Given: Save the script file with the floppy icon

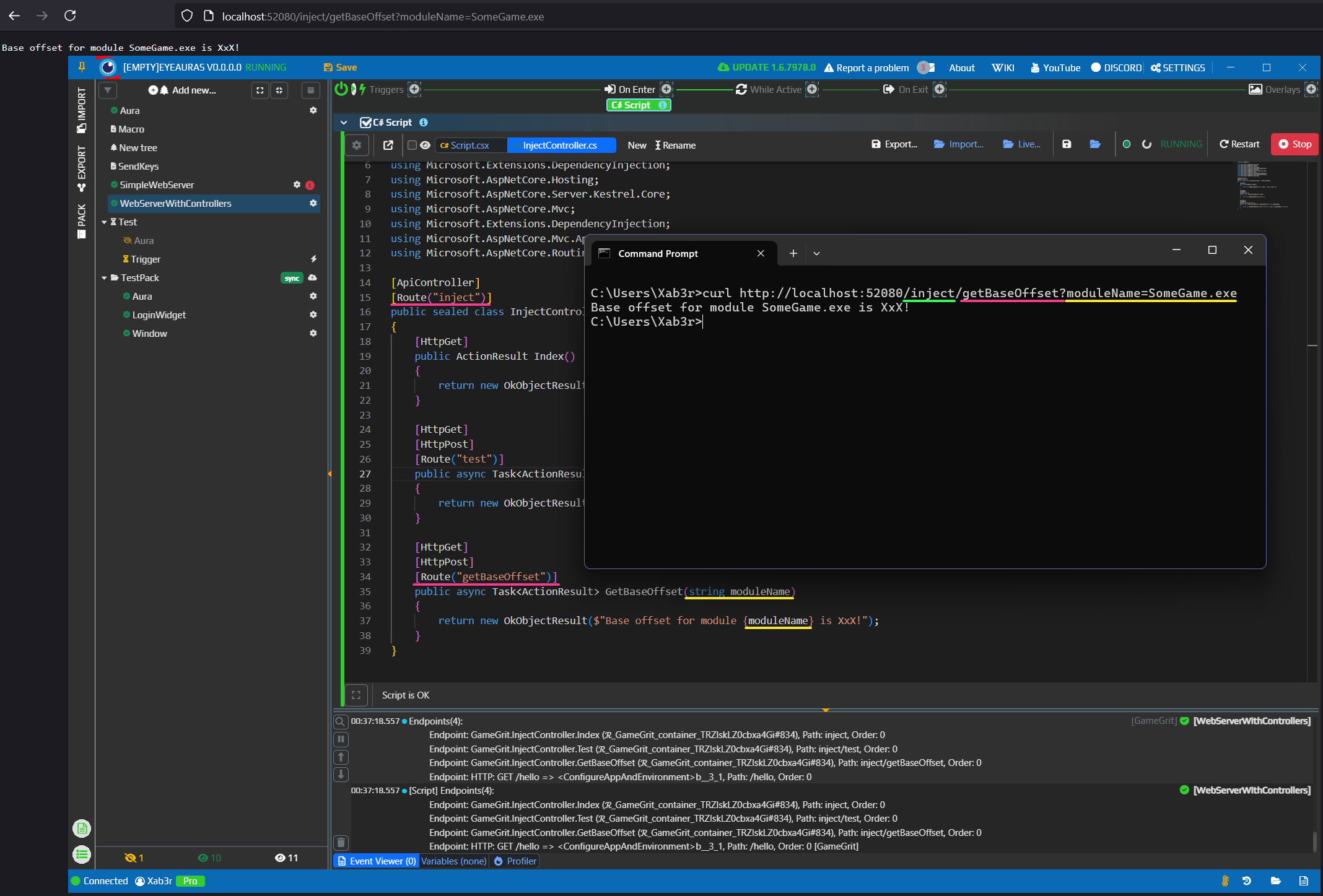Looking at the screenshot, I should (x=1067, y=144).
